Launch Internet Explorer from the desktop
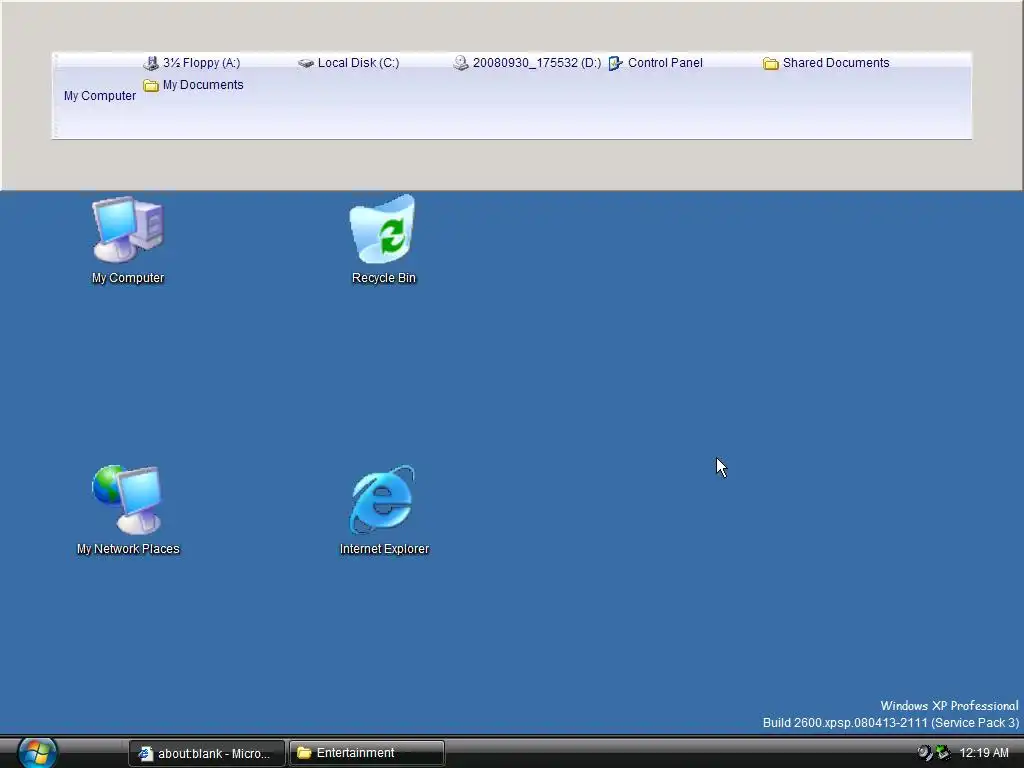This screenshot has height=768, width=1024. (x=384, y=511)
